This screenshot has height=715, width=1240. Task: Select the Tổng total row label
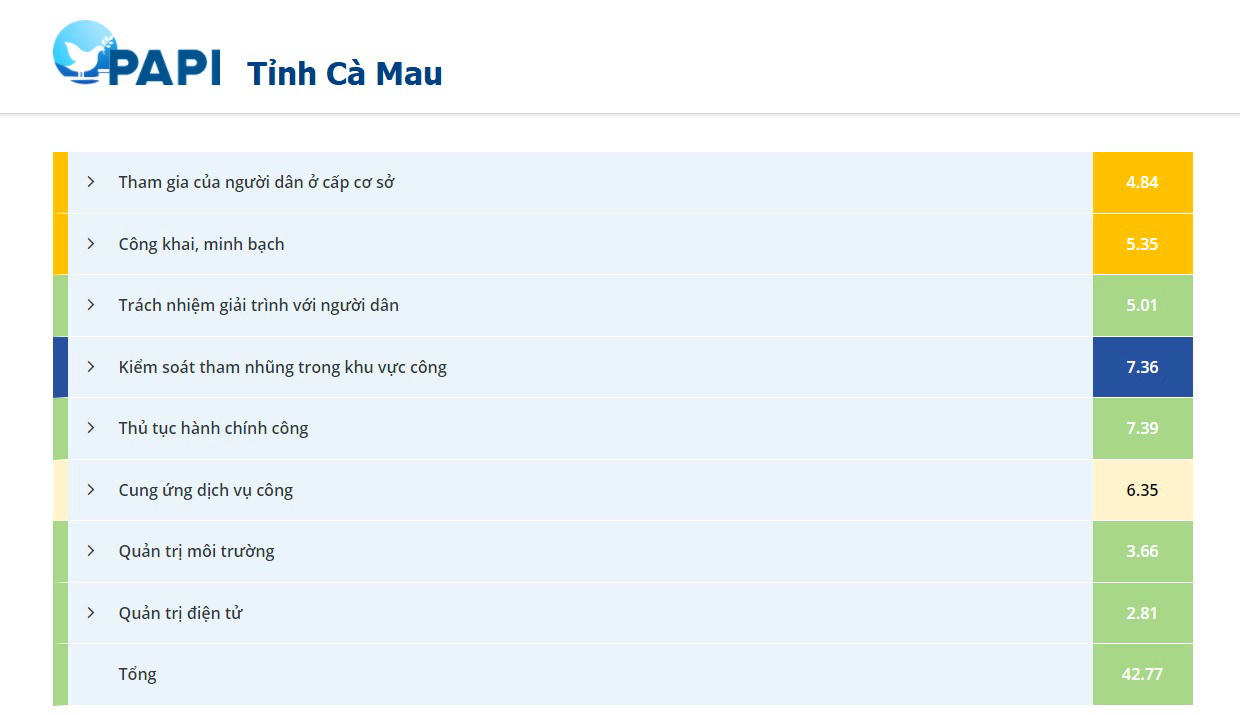pyautogui.click(x=138, y=674)
